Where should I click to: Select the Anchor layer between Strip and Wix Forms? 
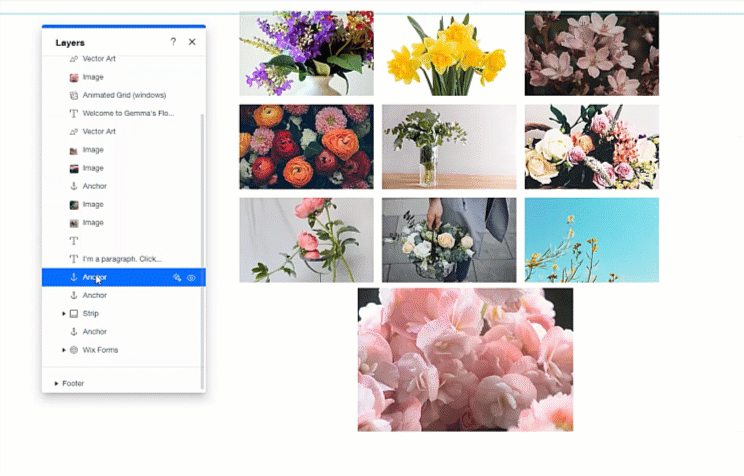[95, 331]
